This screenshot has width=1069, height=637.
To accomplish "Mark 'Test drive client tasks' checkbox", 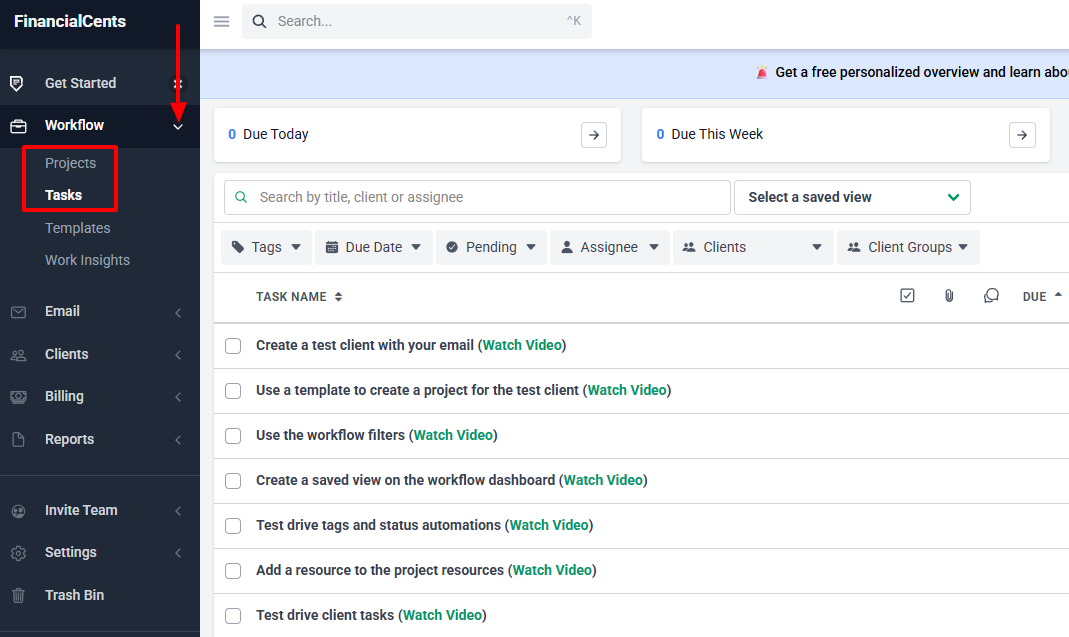I will (233, 616).
